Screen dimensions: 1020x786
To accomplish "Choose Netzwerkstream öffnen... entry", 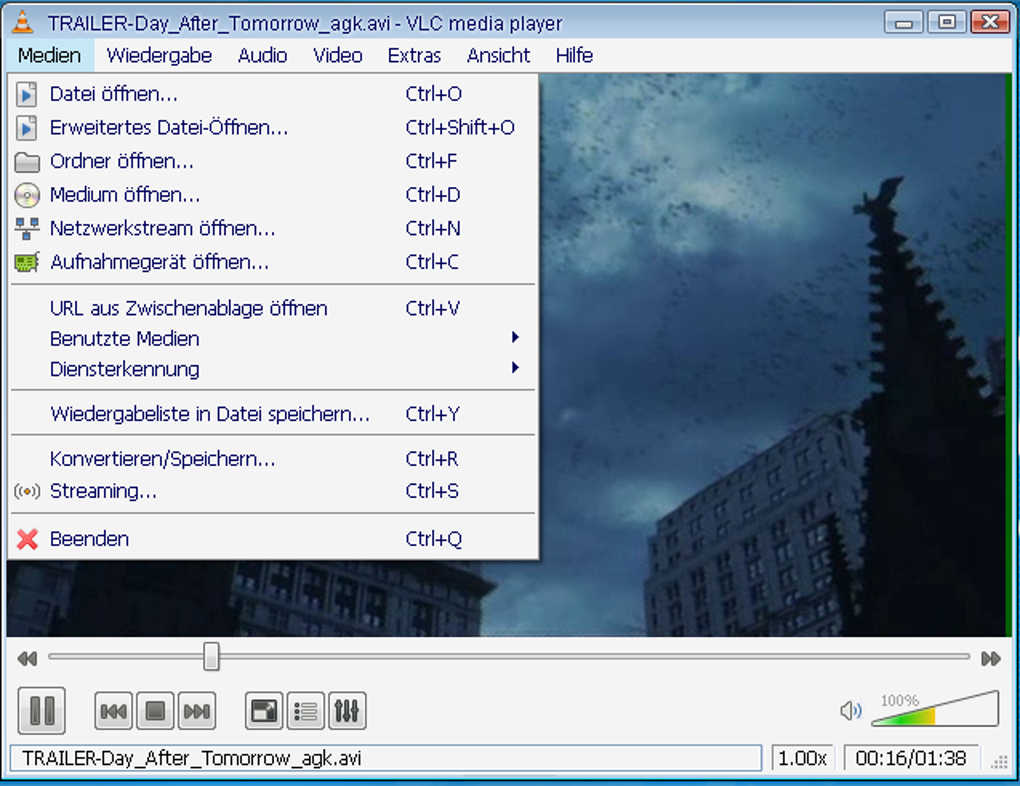I will click(x=273, y=228).
